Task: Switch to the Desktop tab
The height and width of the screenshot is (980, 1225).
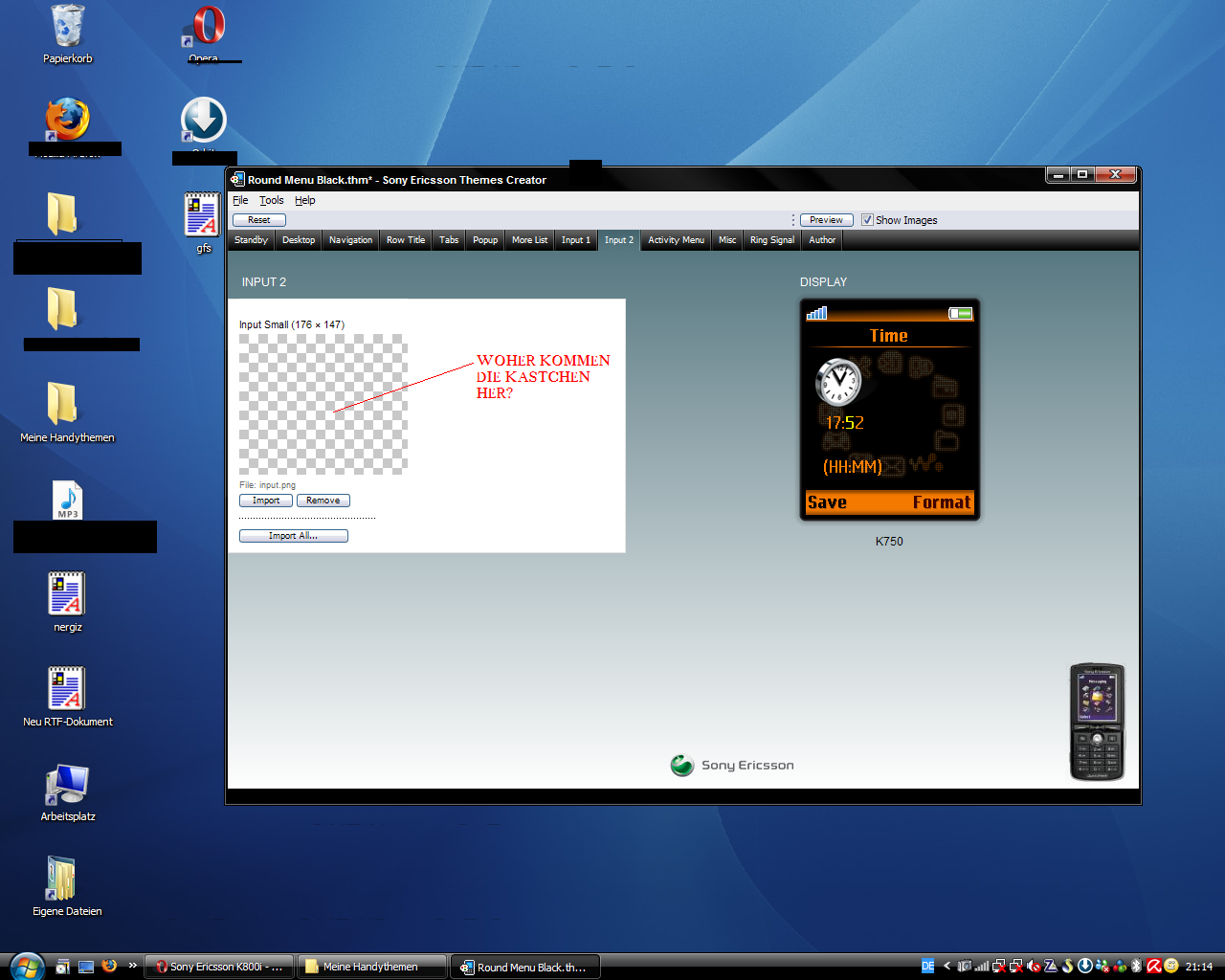Action: point(299,240)
